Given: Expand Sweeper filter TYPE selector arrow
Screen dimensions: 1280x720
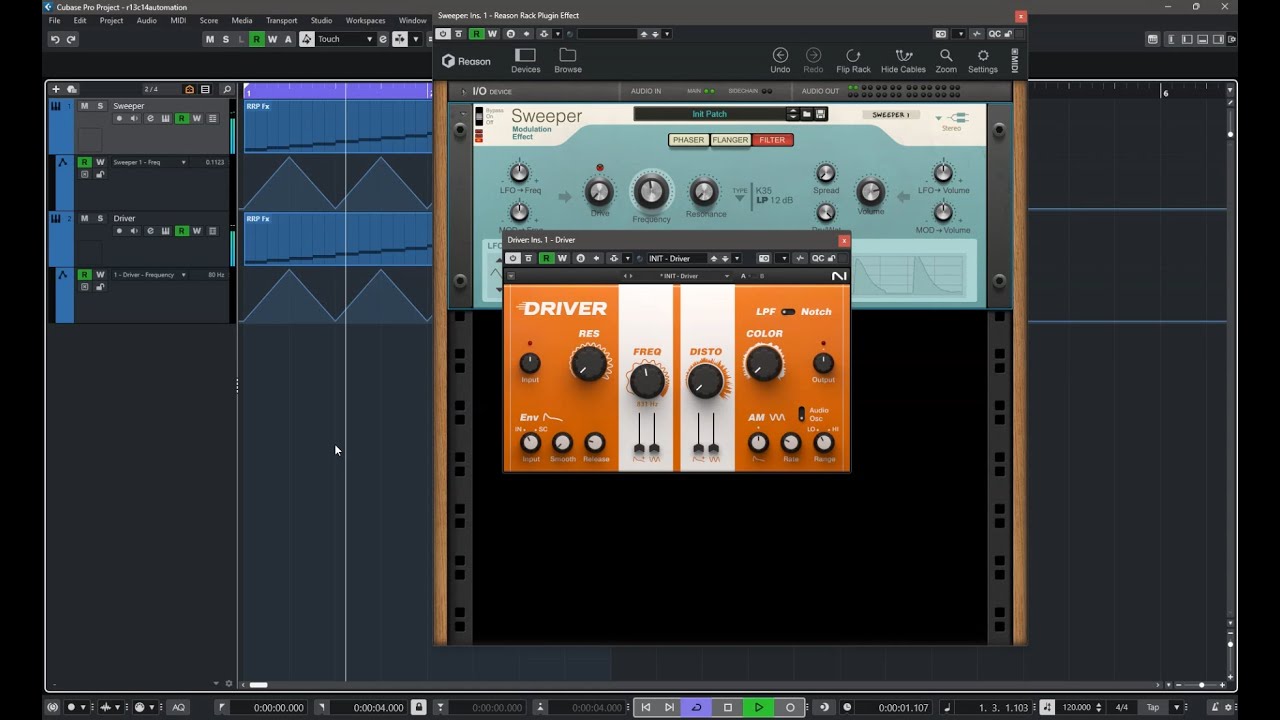Looking at the screenshot, I should (x=741, y=198).
